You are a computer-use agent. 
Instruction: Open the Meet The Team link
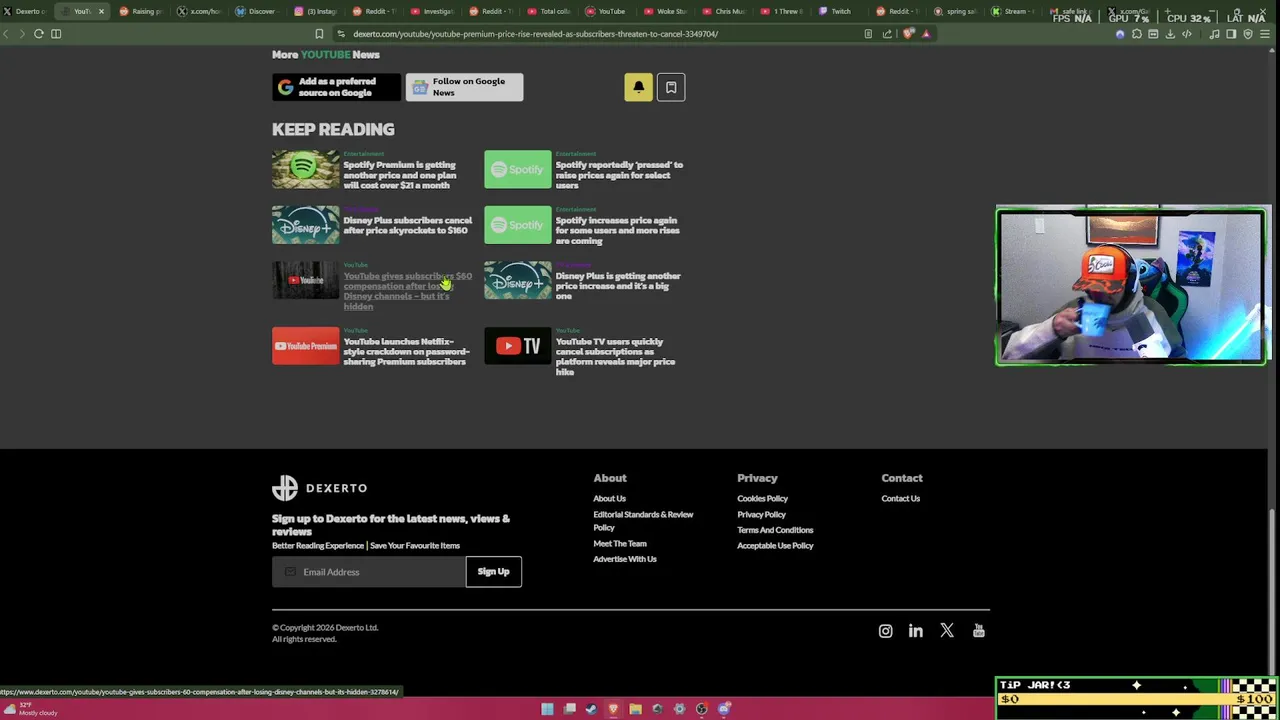coord(620,544)
